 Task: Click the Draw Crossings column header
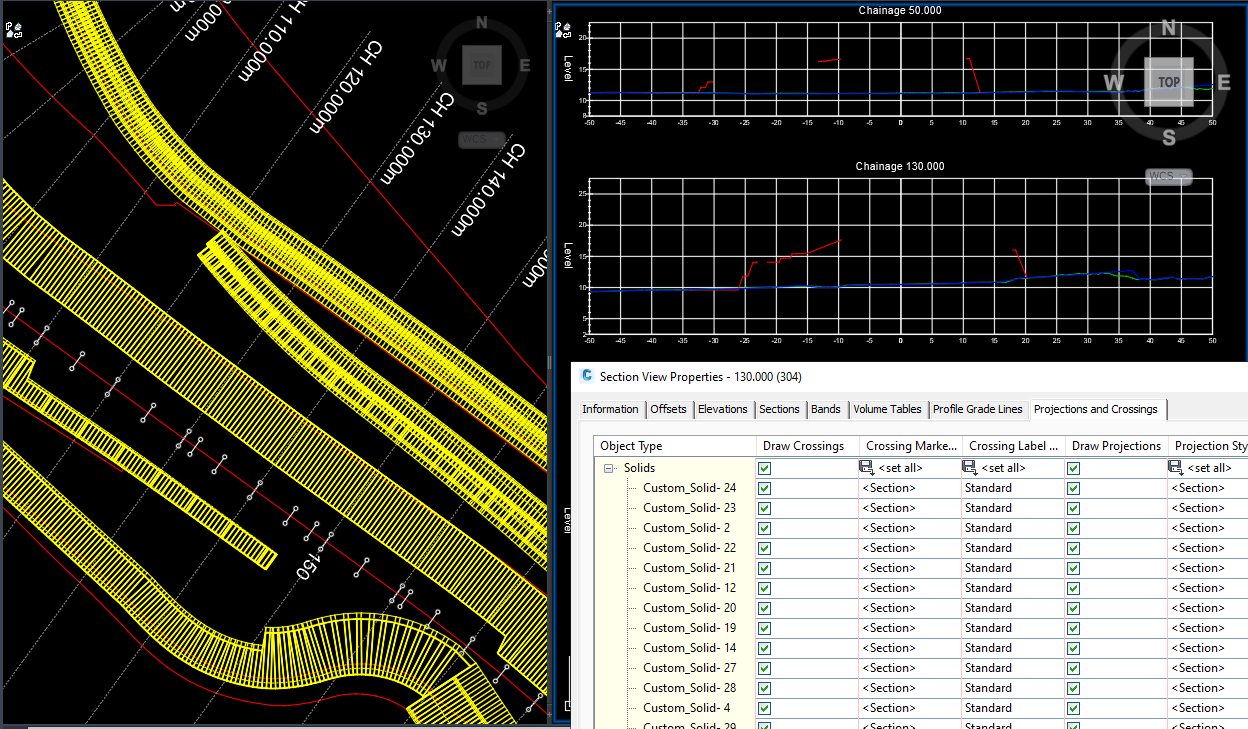pyautogui.click(x=807, y=446)
